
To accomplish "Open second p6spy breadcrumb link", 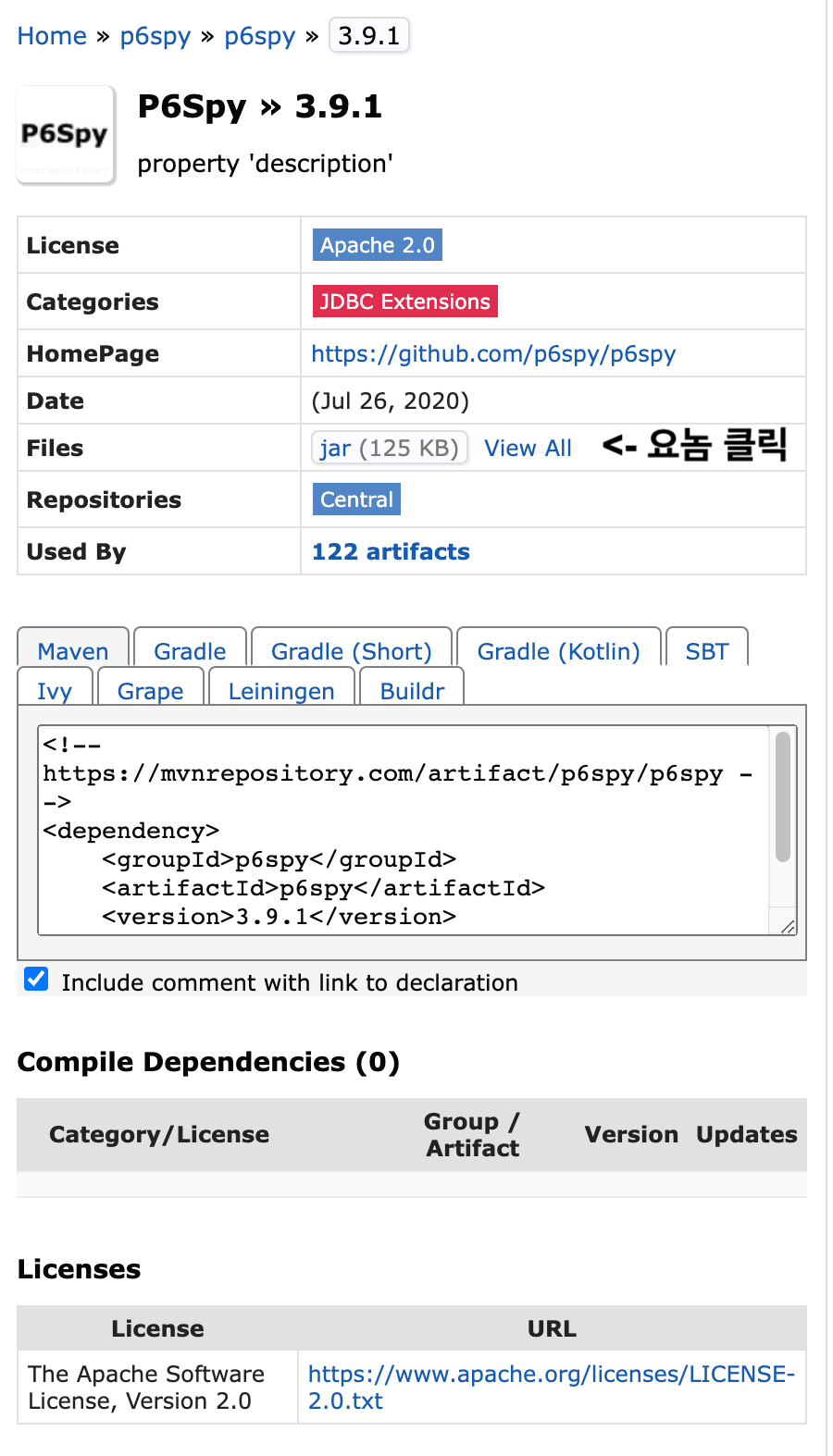I will pyautogui.click(x=260, y=36).
